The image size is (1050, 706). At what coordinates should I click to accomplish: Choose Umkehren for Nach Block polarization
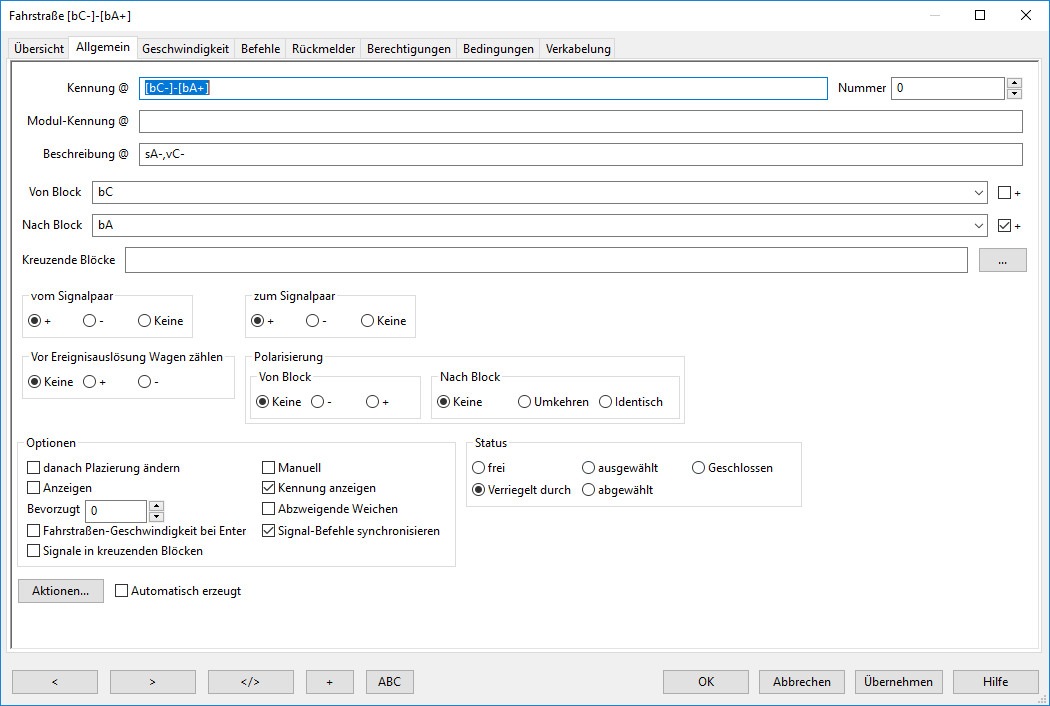[x=524, y=402]
